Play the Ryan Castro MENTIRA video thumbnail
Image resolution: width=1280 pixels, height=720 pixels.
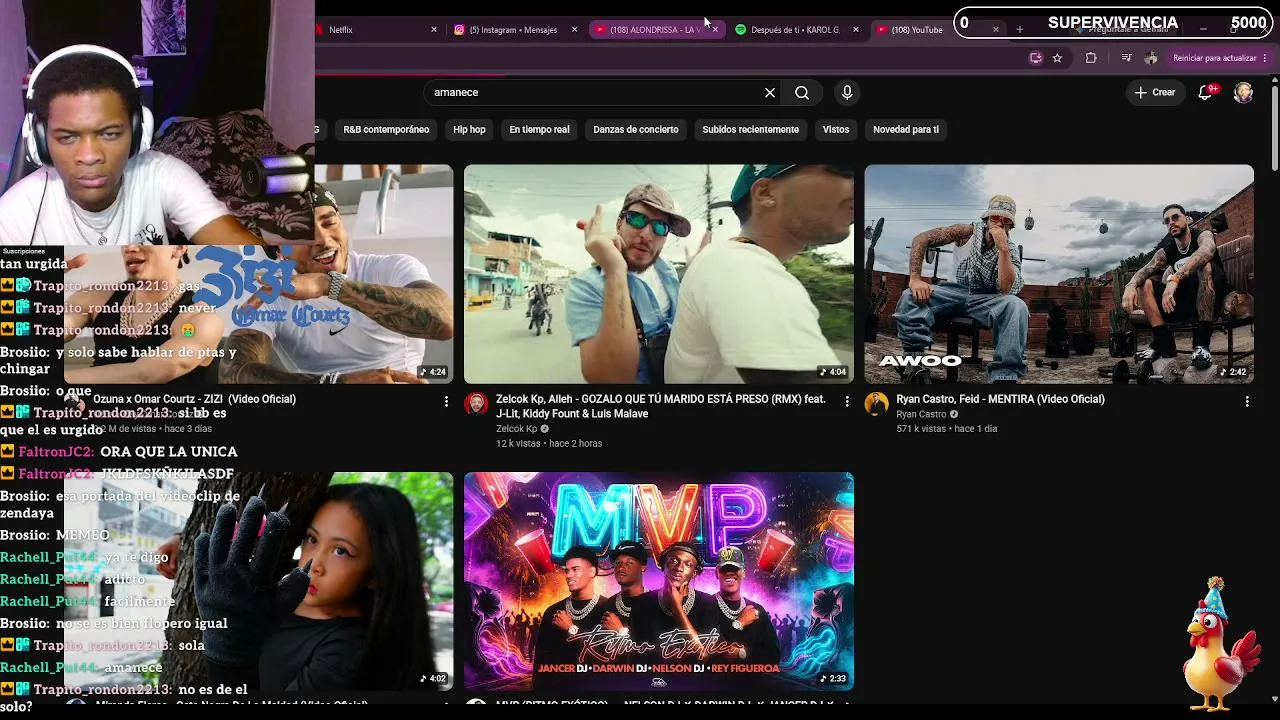point(1059,274)
